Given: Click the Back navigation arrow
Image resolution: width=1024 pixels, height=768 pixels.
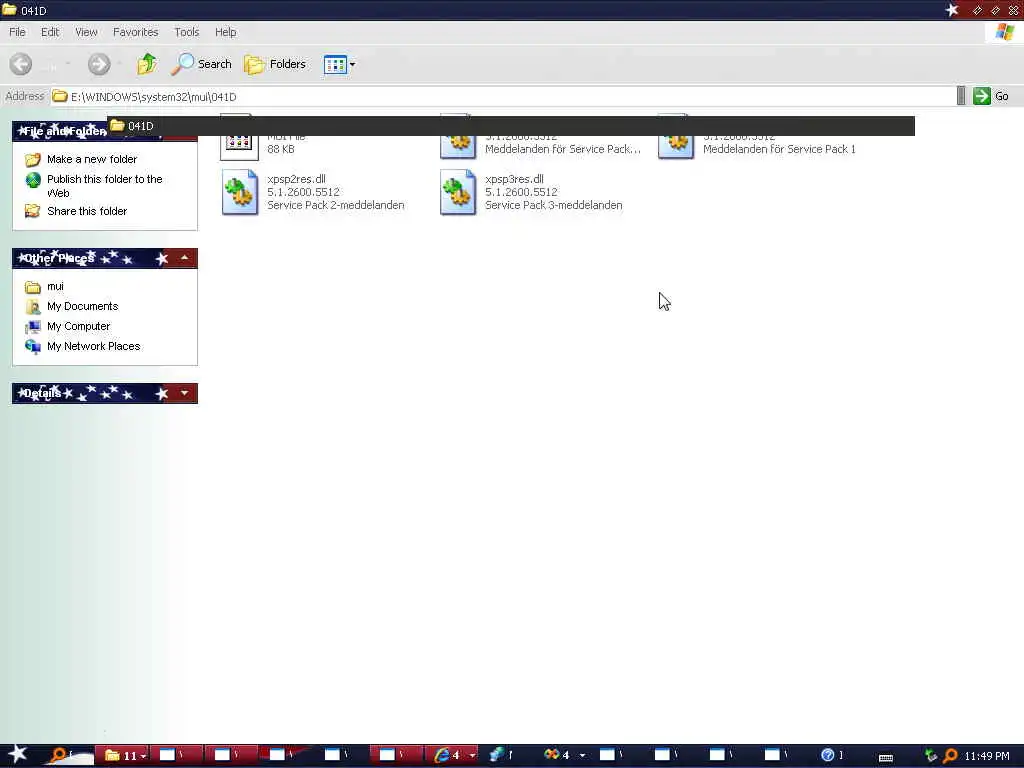Looking at the screenshot, I should click(x=21, y=64).
